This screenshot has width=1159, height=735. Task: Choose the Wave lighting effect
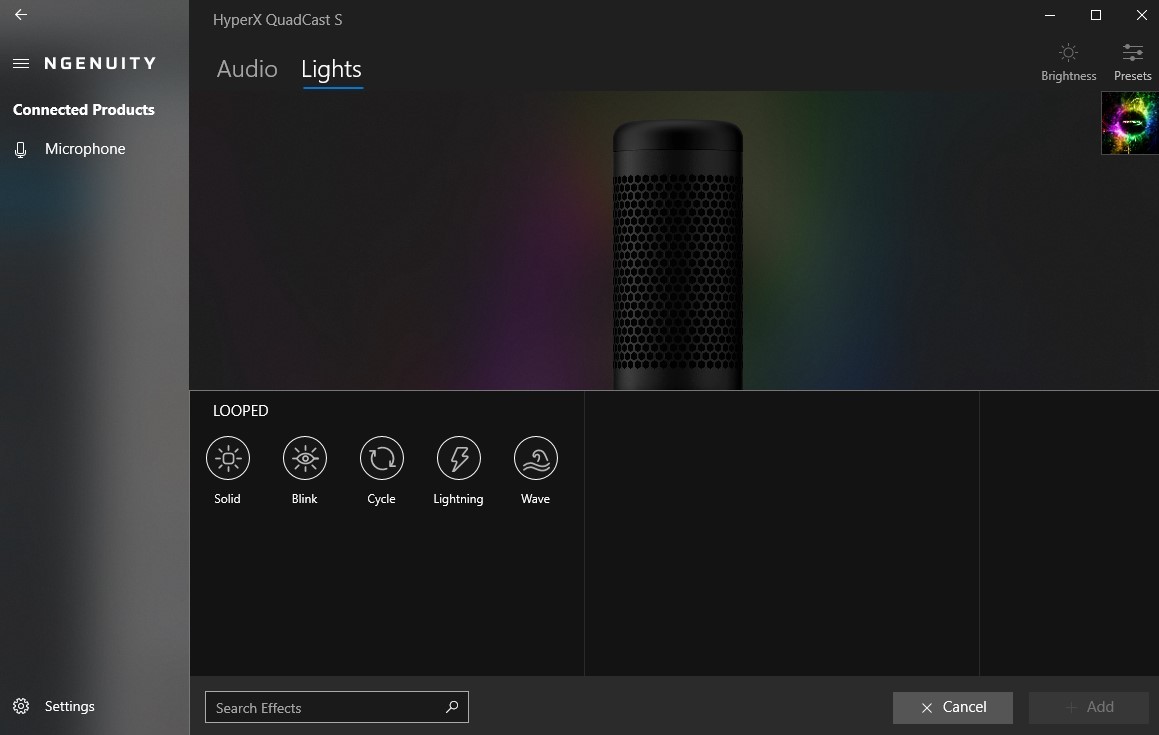[x=535, y=458]
